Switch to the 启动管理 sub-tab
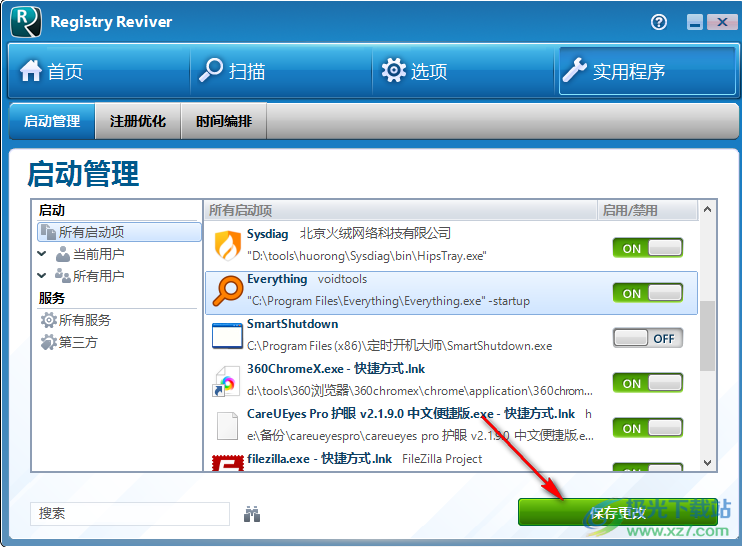This screenshot has width=742, height=547. 52,121
